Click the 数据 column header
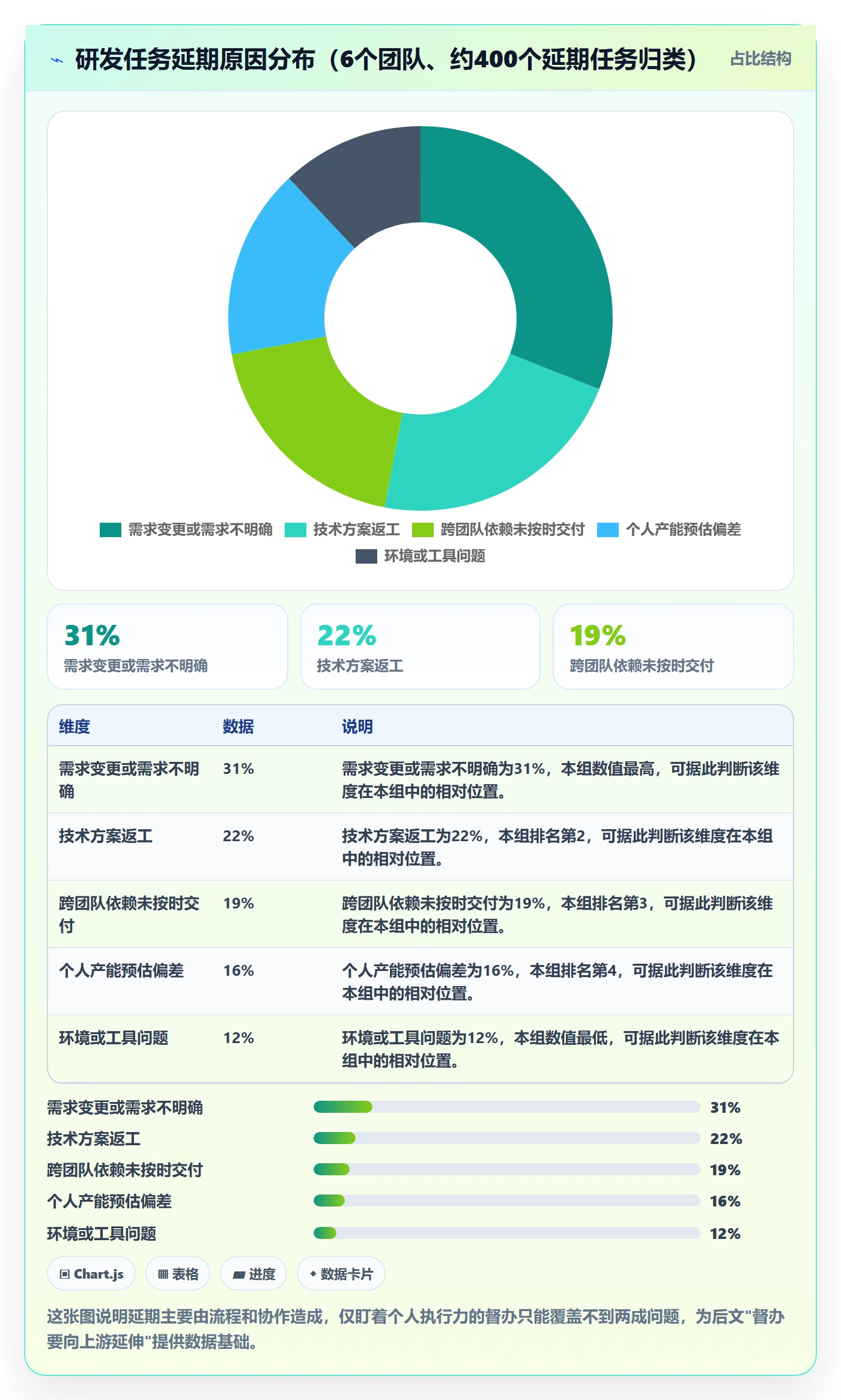The width and height of the screenshot is (841, 1400). (x=238, y=726)
